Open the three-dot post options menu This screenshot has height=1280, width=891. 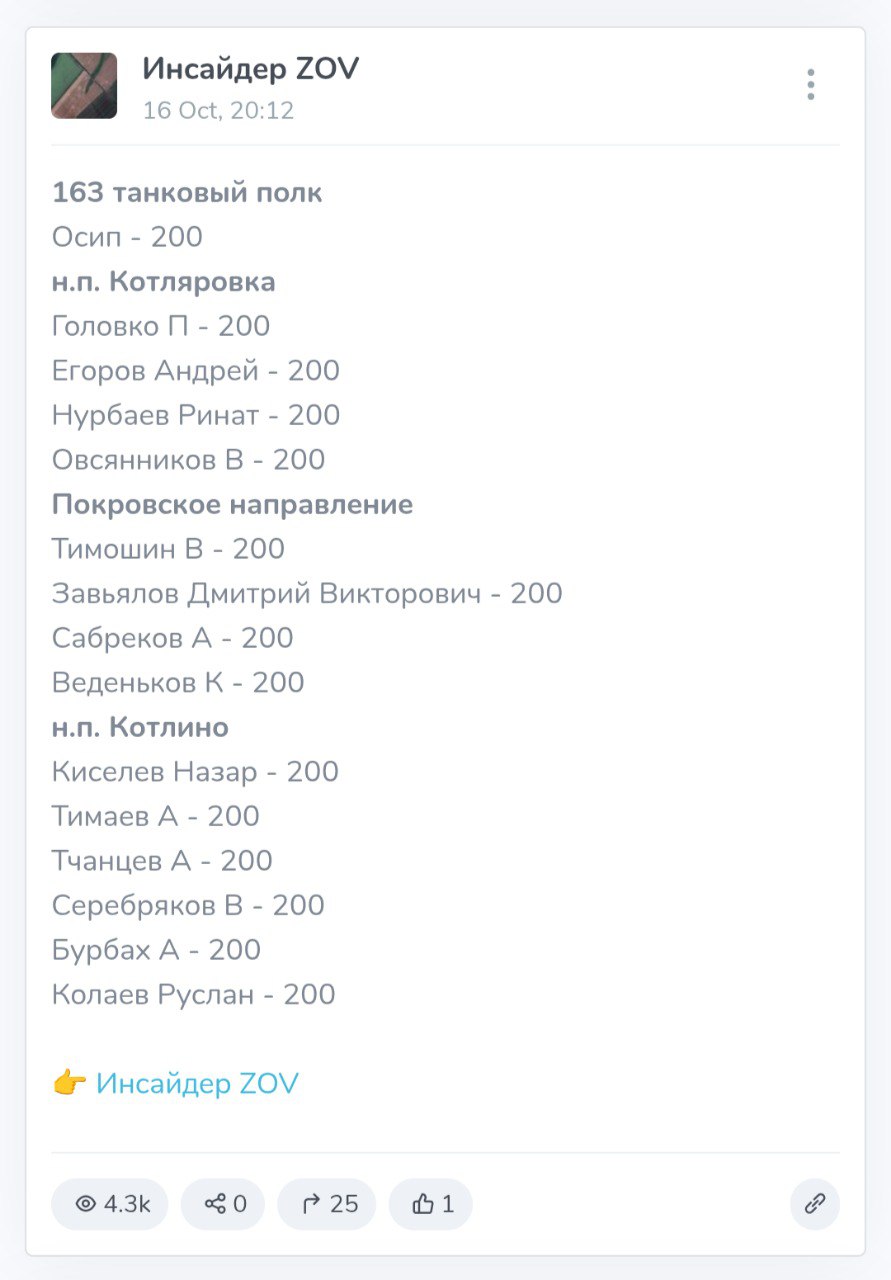(x=810, y=85)
